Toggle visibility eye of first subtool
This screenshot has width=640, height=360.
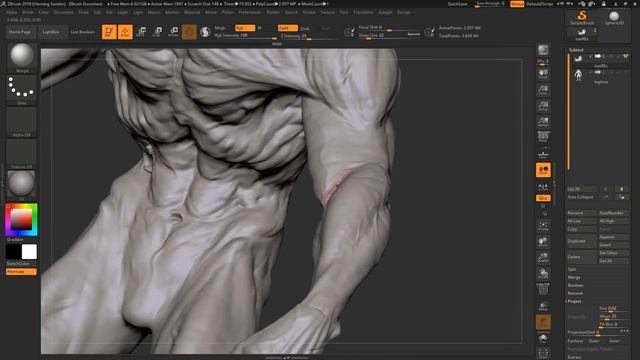coord(626,56)
